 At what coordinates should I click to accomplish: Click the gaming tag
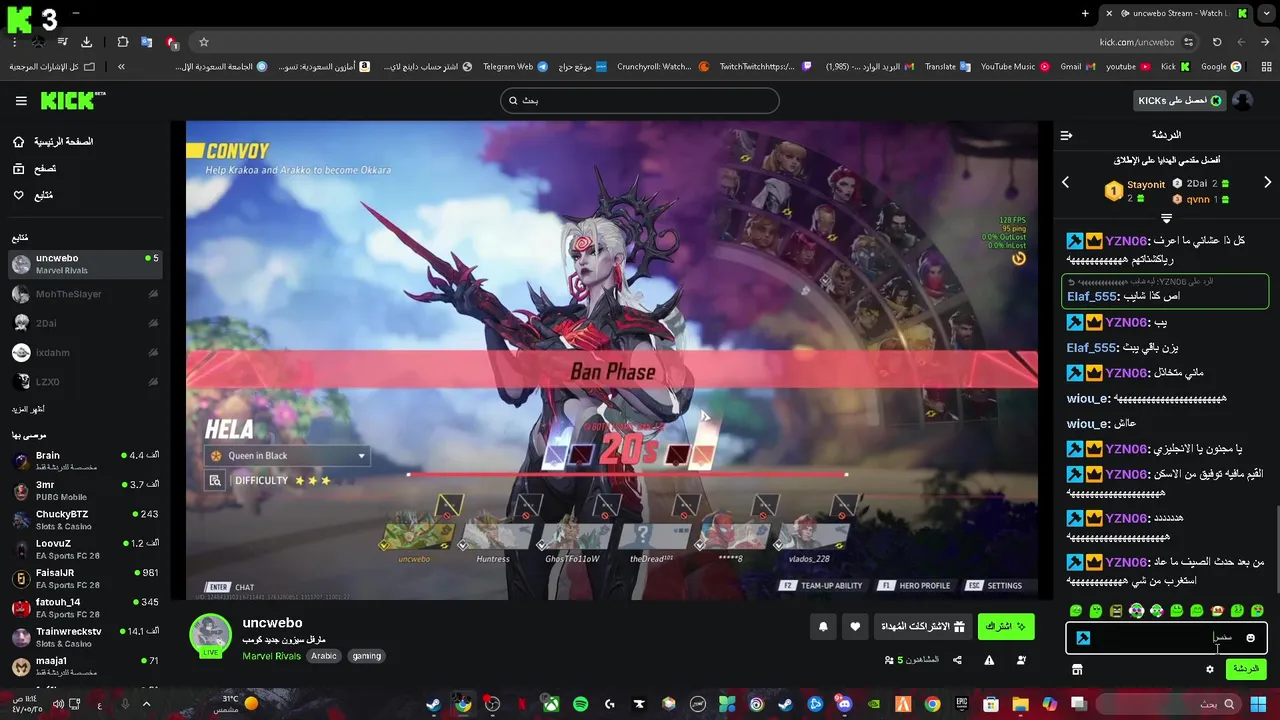[x=366, y=656]
